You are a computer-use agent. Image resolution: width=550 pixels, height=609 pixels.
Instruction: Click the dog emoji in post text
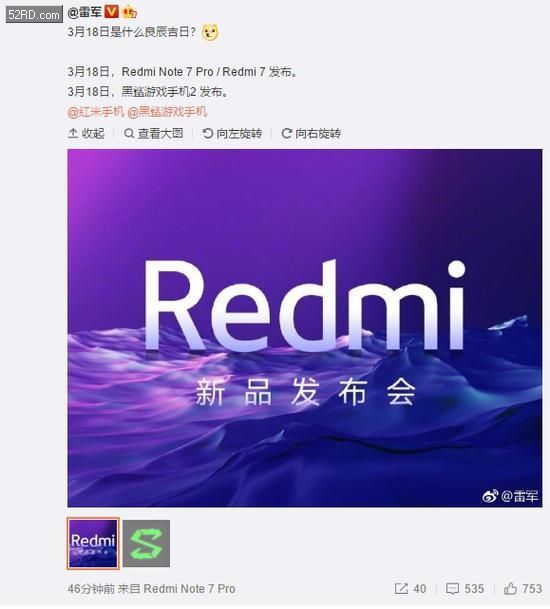pyautogui.click(x=210, y=33)
